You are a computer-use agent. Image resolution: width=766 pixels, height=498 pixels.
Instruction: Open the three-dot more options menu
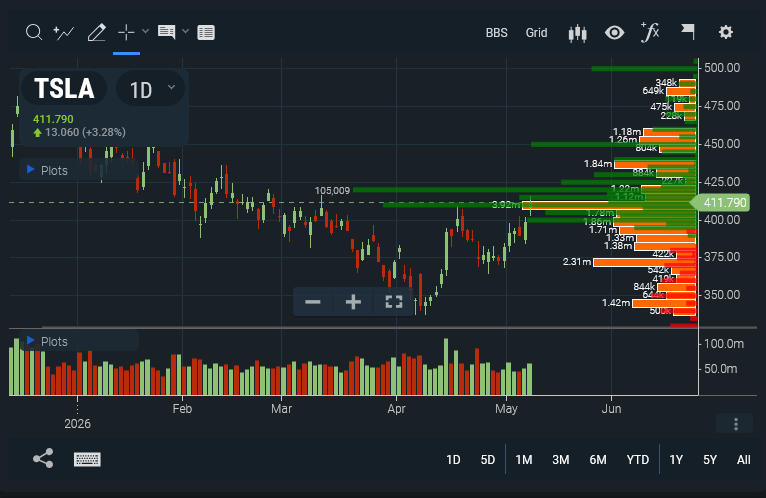tap(736, 424)
